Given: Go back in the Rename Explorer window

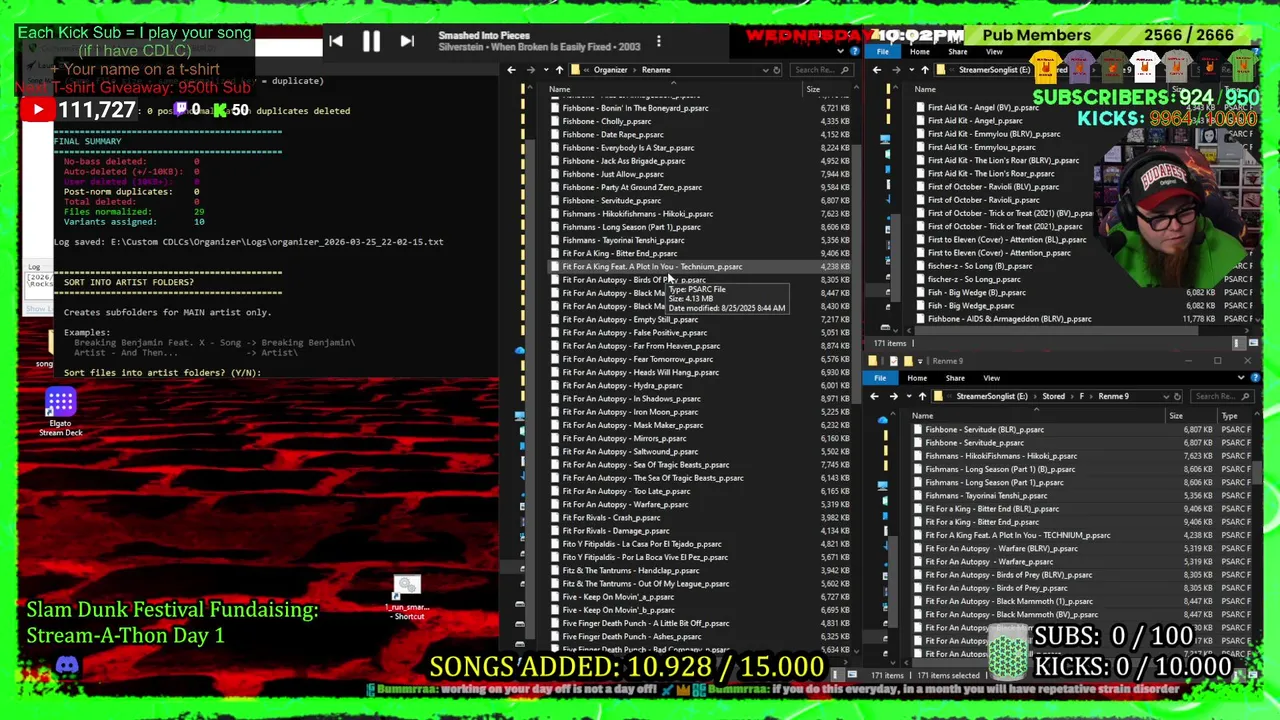Looking at the screenshot, I should point(511,70).
